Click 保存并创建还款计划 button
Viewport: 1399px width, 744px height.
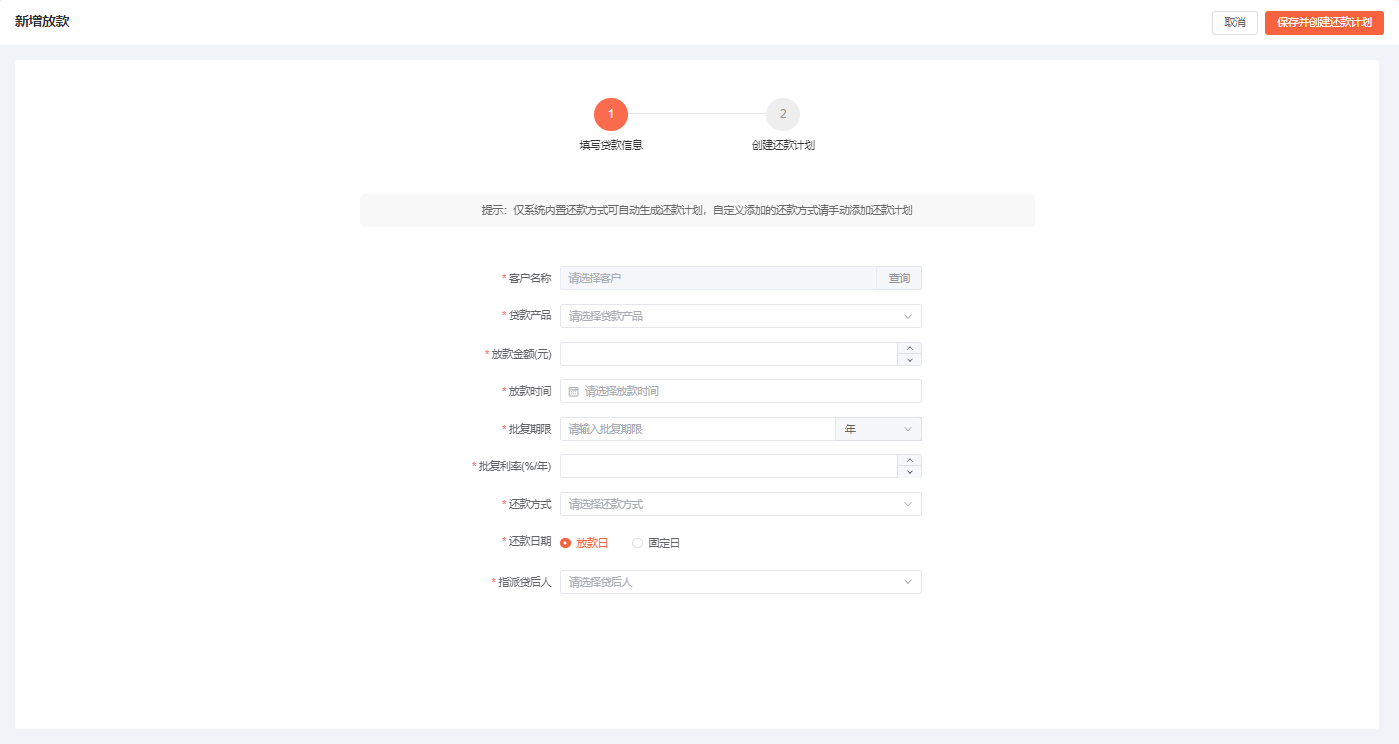(1324, 22)
